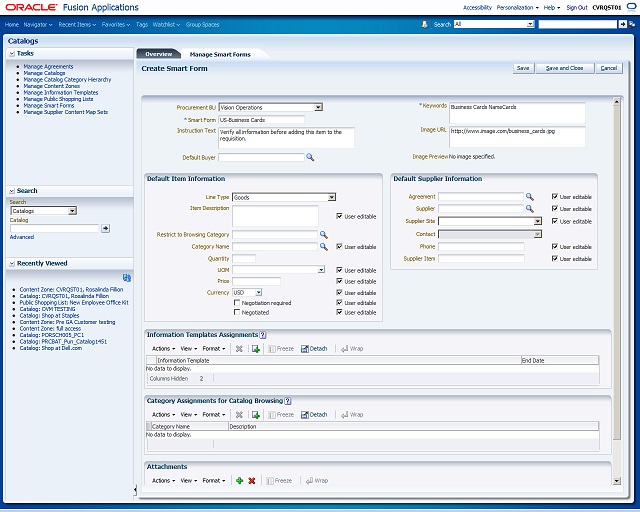Open the global search All dropdown
Screen dimensions: 640x512
pos(530,24)
